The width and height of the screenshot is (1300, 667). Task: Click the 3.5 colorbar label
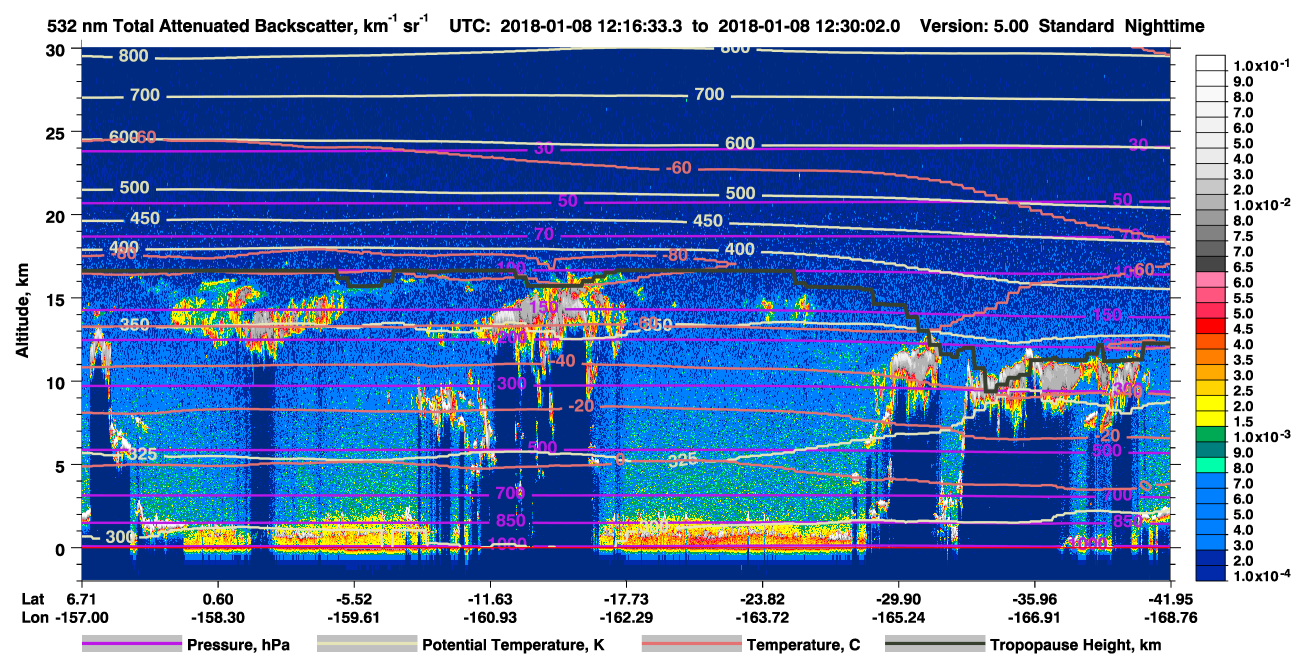click(x=1242, y=360)
